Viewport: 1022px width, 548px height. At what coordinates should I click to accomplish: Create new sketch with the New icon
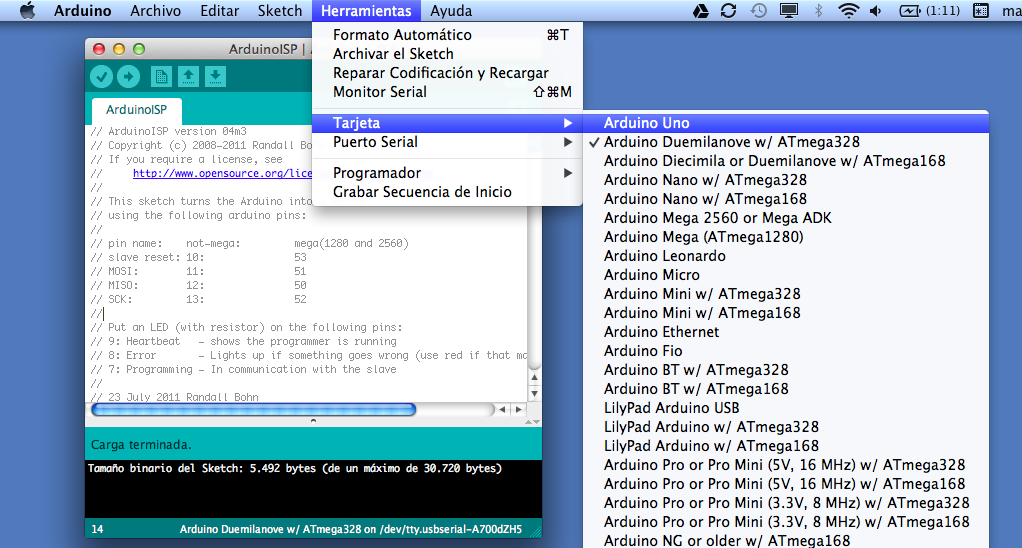(161, 77)
